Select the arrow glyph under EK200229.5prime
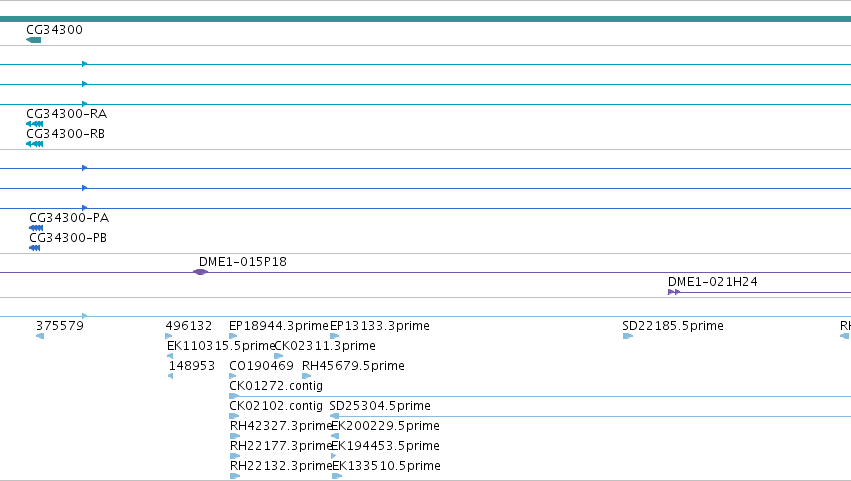The height and width of the screenshot is (481, 851). 335,436
